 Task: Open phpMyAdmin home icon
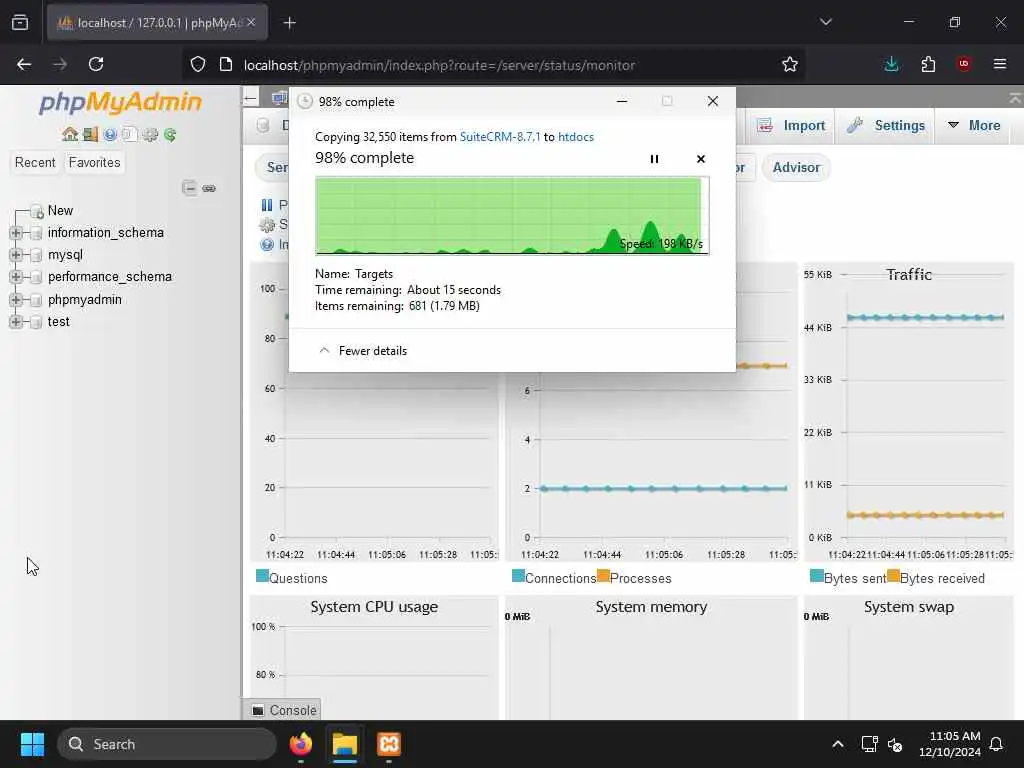(x=70, y=135)
